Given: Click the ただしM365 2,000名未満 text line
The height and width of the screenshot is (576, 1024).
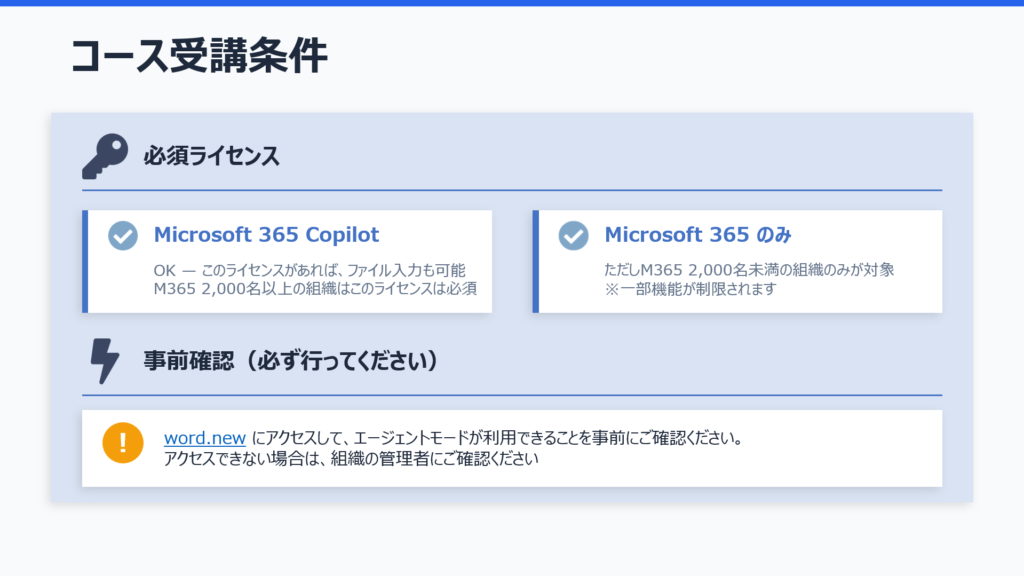Looking at the screenshot, I should coord(749,271).
